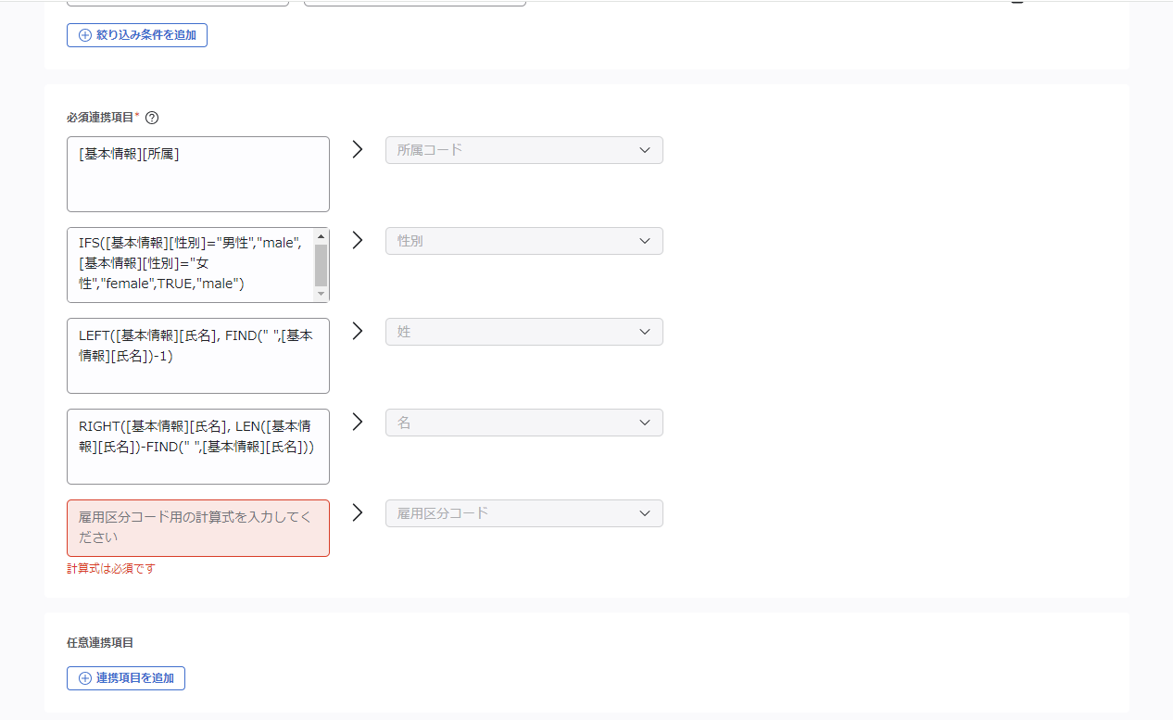Open the 姓 dropdown
1173x720 pixels.
click(524, 332)
